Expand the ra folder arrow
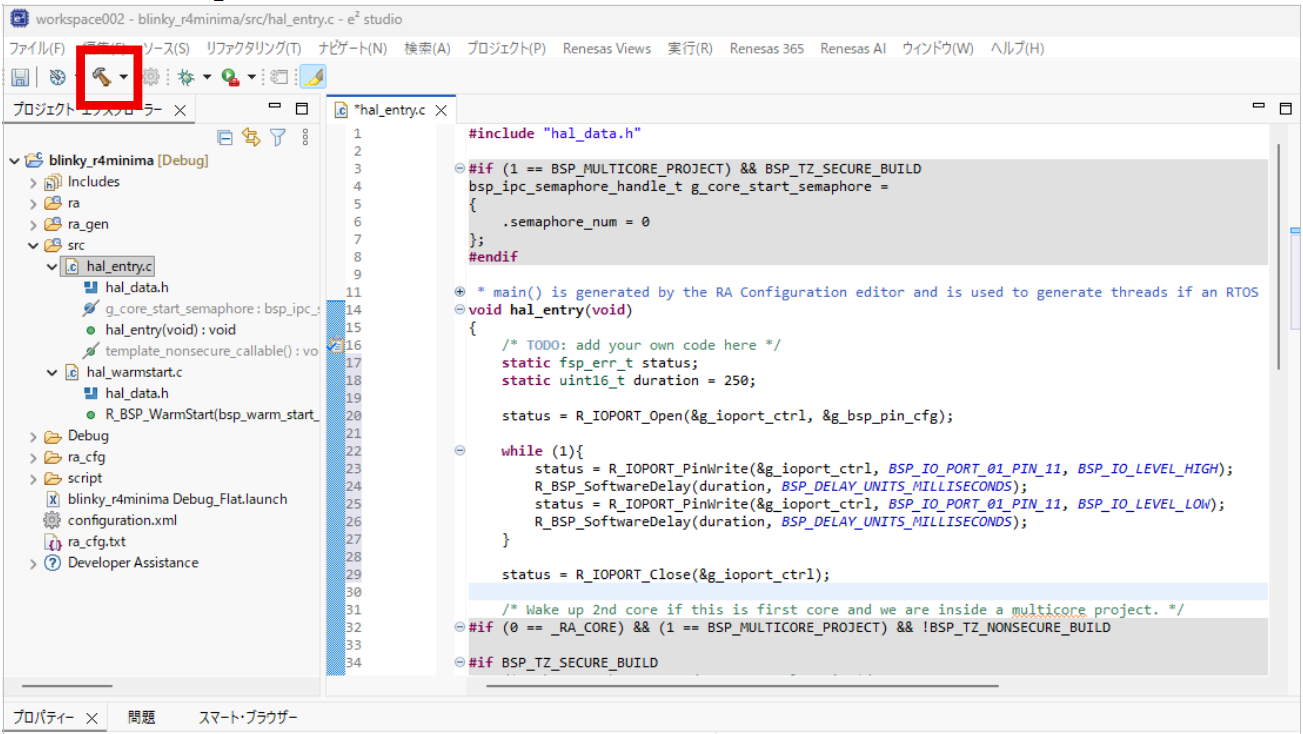The height and width of the screenshot is (734, 1303). [x=33, y=203]
